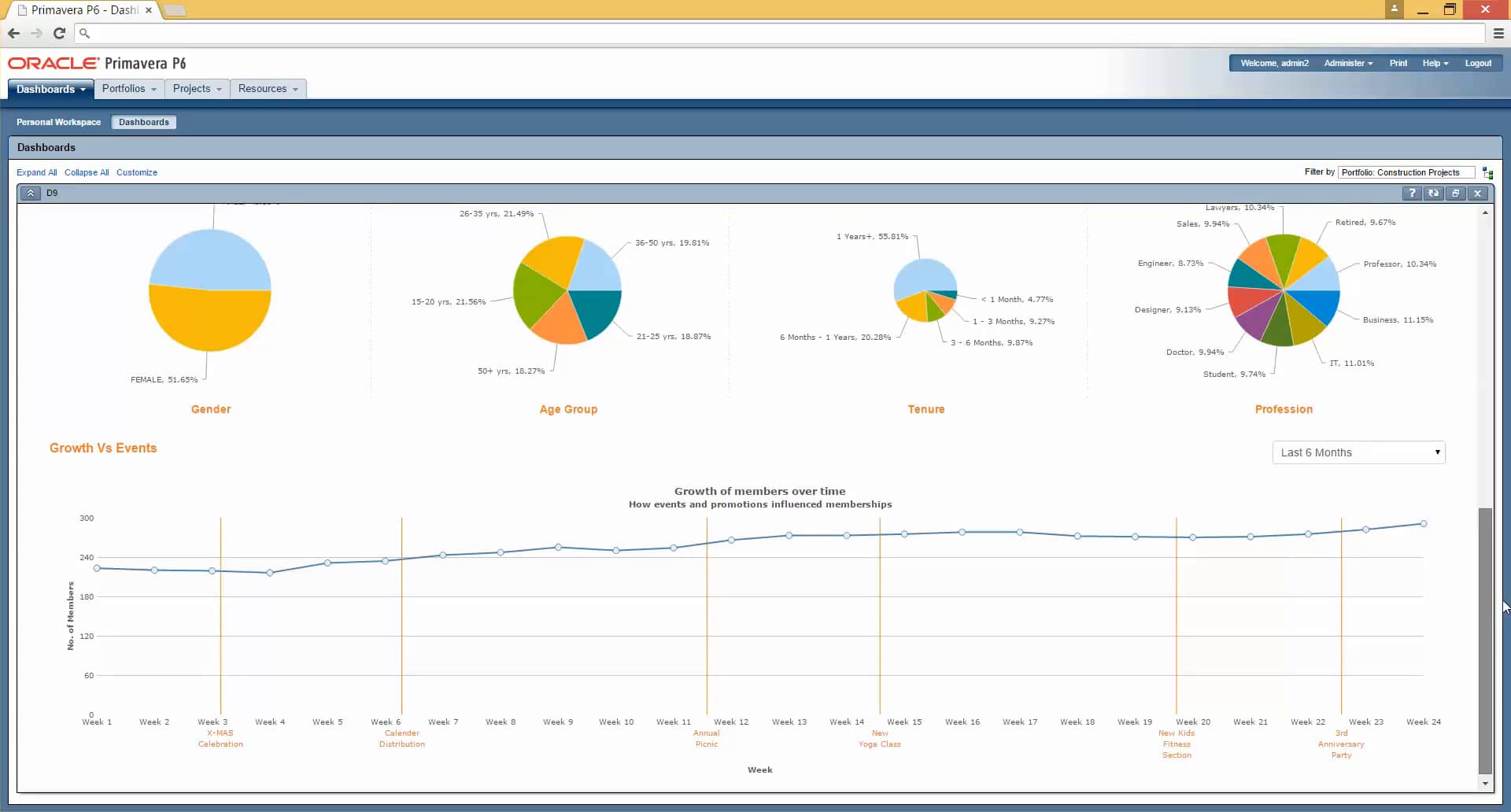Open the browser hamburger menu
This screenshot has width=1511, height=812.
[x=1500, y=34]
